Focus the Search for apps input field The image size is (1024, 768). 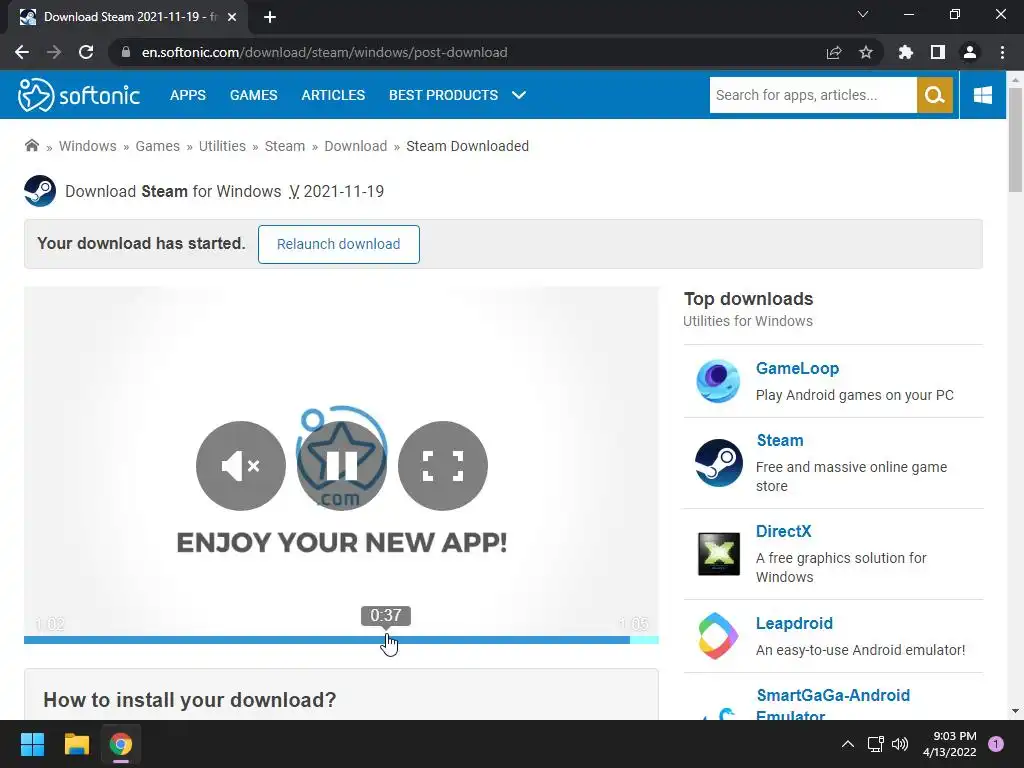coord(812,95)
